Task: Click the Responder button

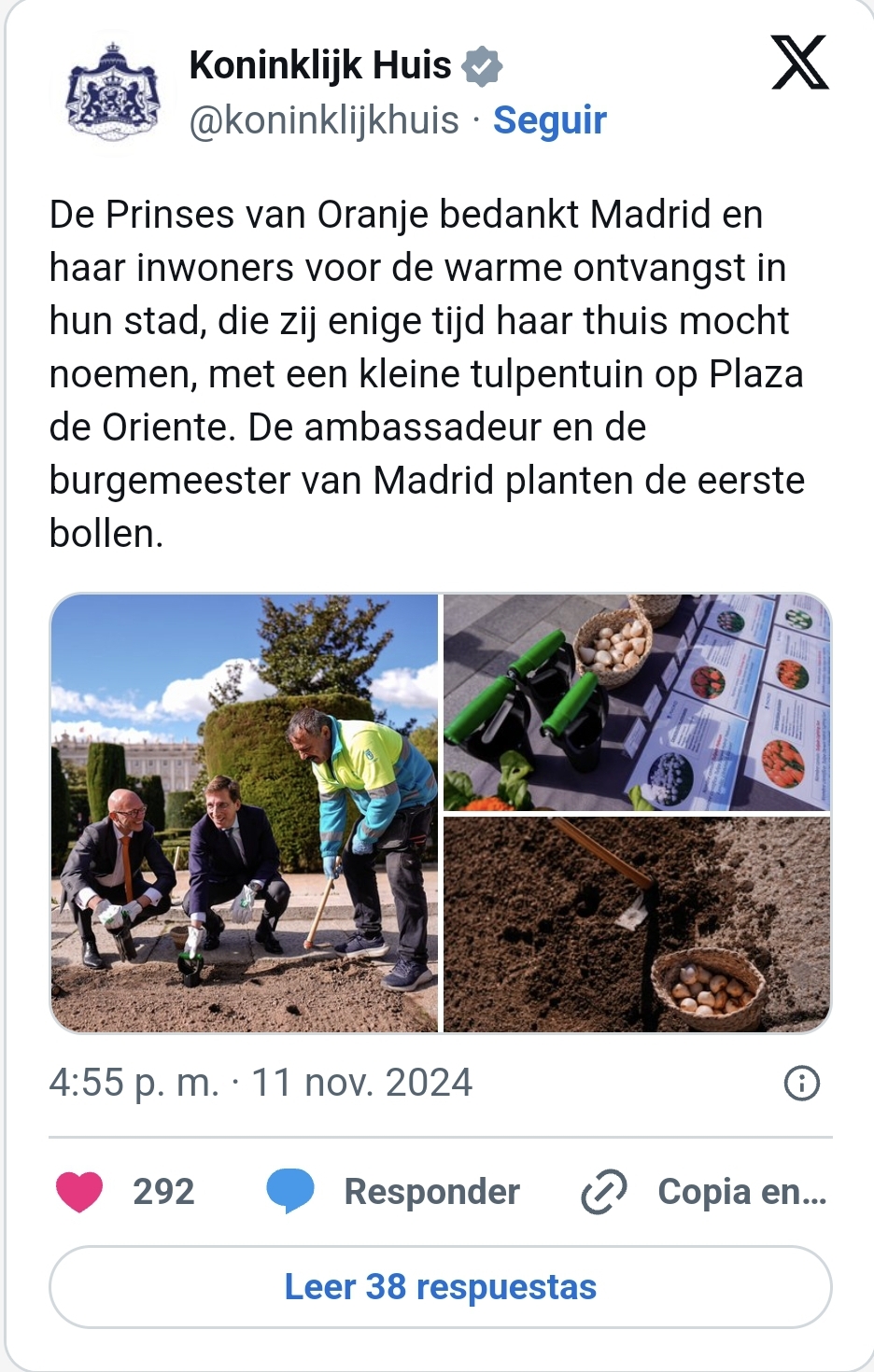Action: tap(431, 1192)
